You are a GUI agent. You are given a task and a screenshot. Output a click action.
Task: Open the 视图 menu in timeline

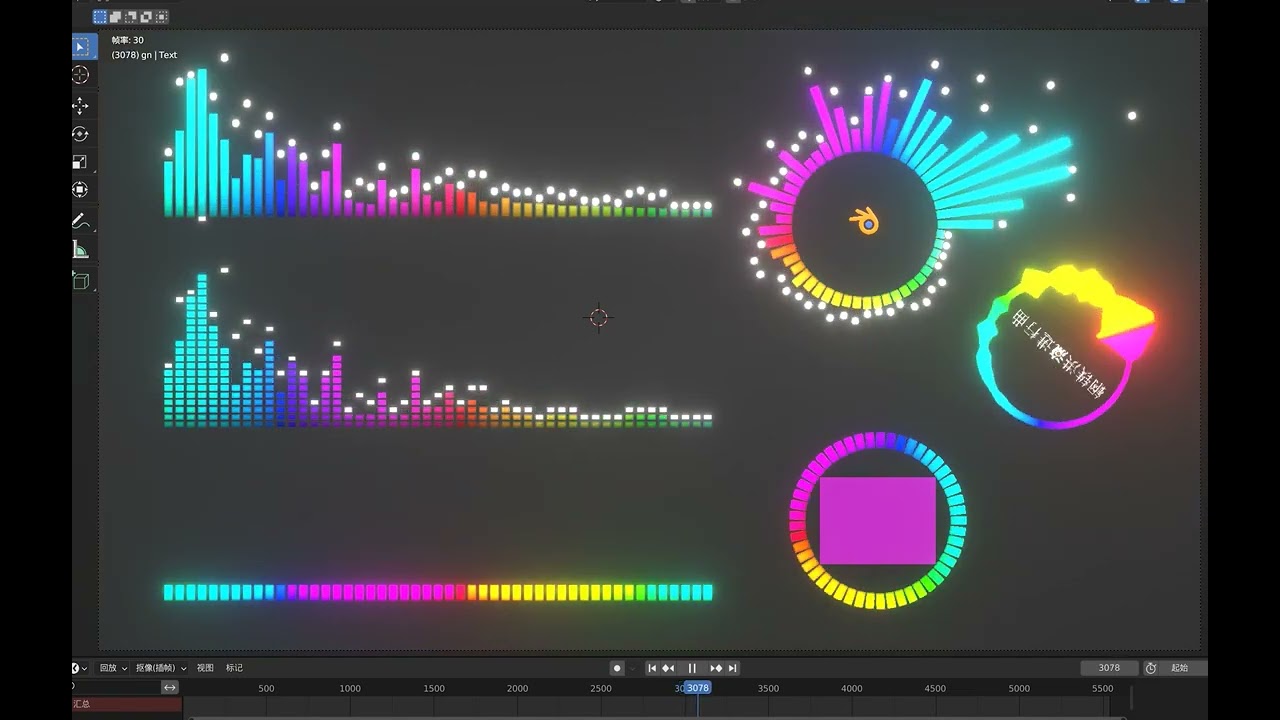point(205,668)
